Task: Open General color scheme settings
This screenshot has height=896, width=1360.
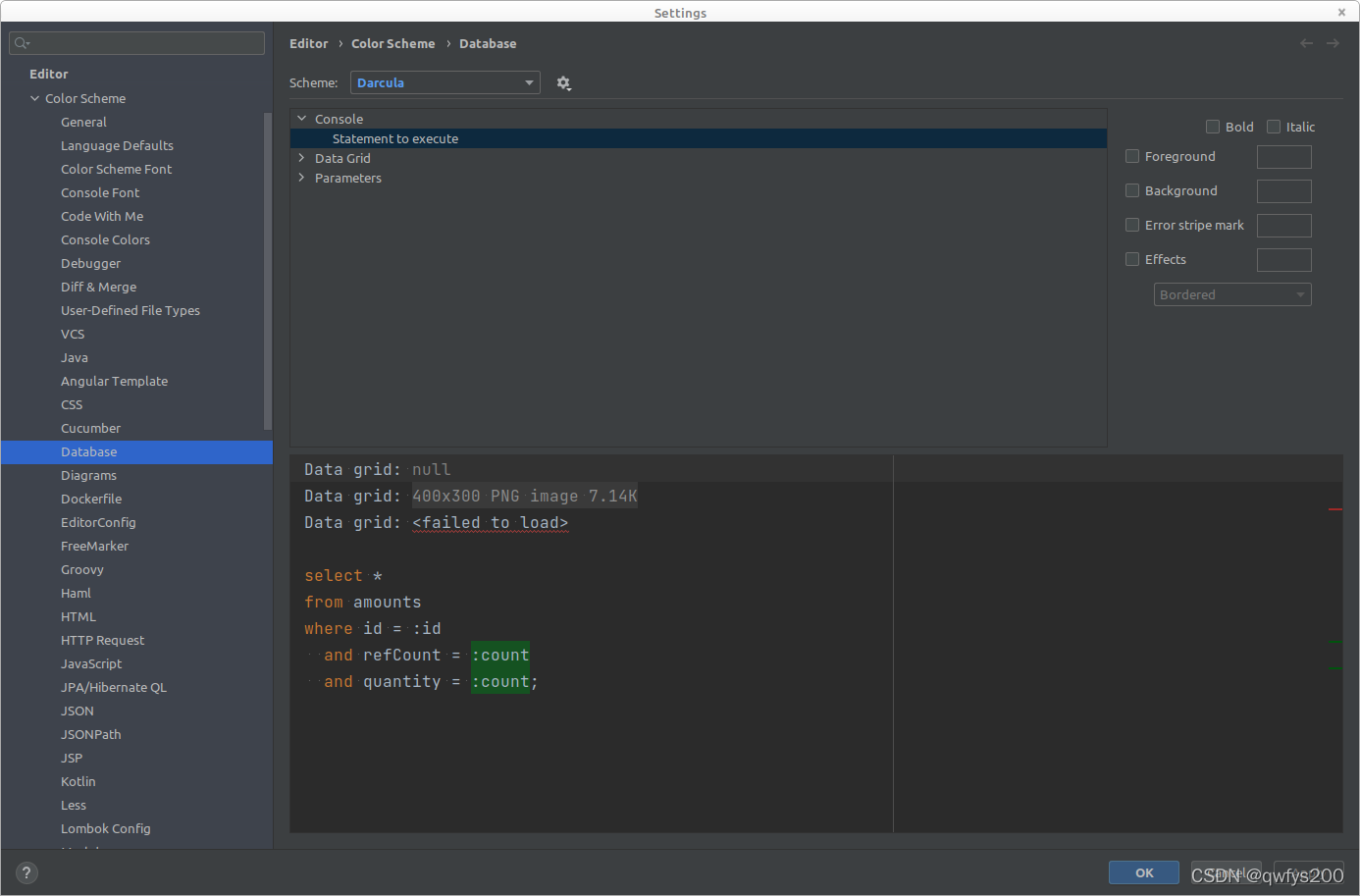Action: [x=83, y=122]
